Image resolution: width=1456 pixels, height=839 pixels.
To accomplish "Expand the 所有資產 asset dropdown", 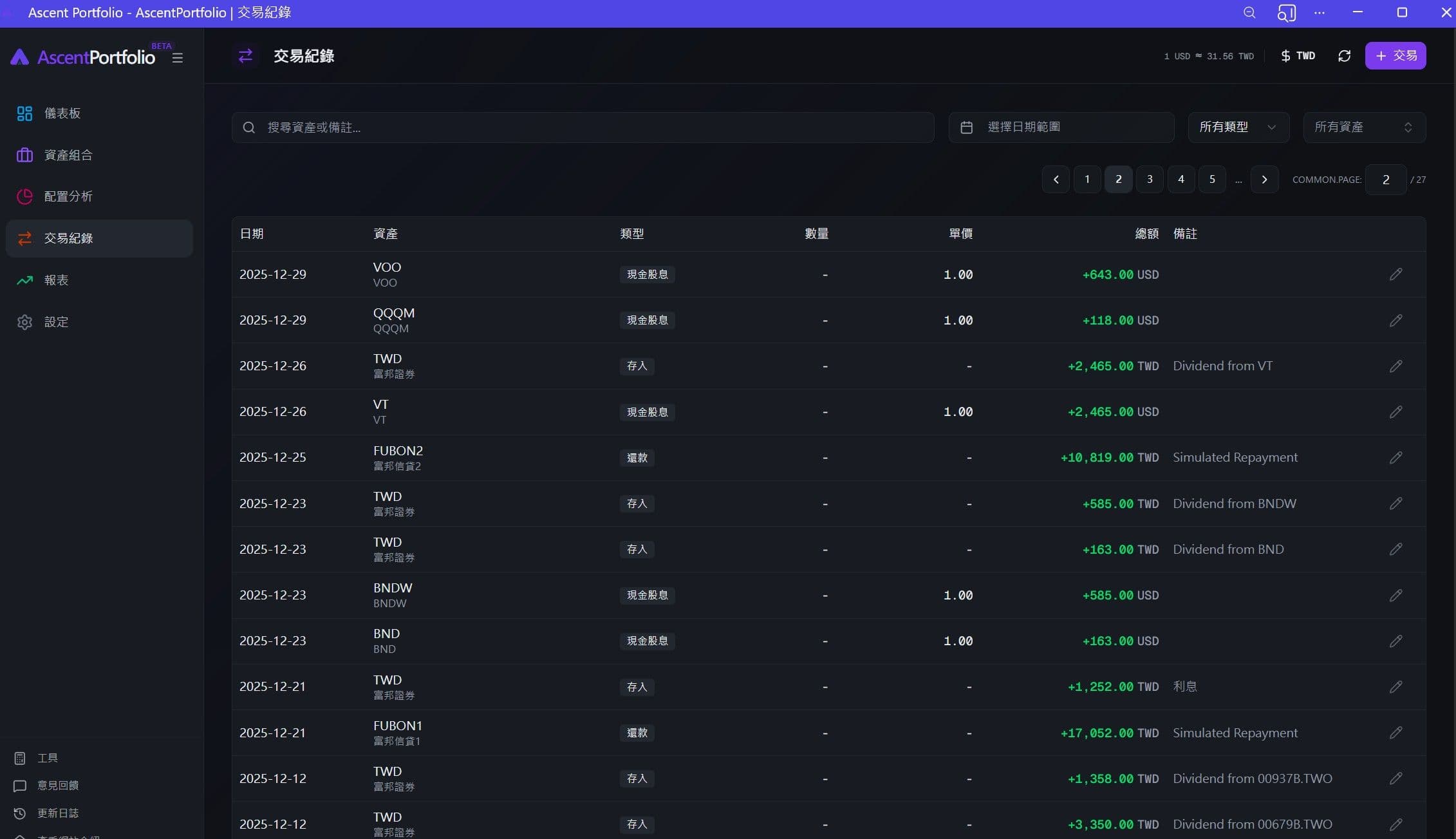I will pos(1365,127).
